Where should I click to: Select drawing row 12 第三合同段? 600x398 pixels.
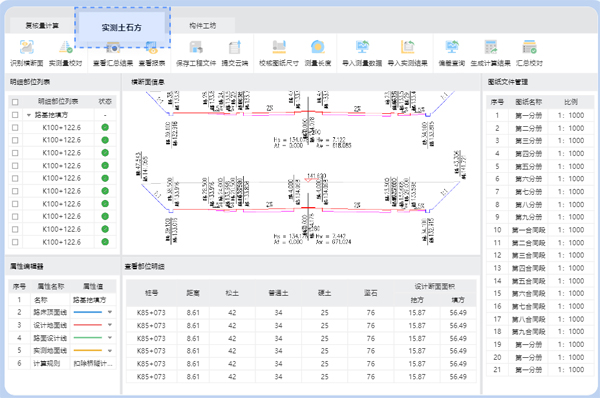click(540, 255)
